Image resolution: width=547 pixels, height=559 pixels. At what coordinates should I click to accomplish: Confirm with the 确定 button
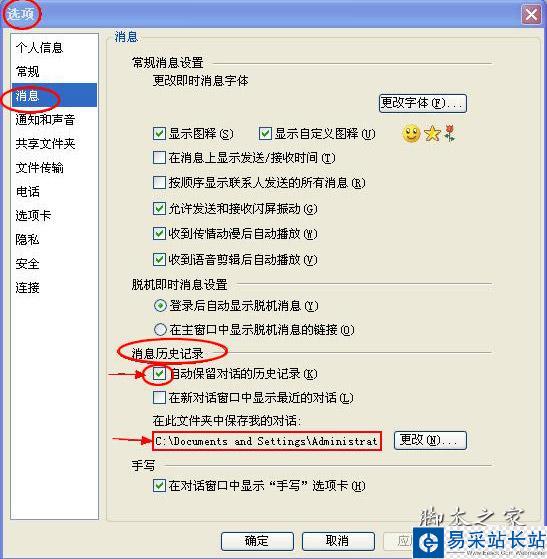[x=257, y=541]
